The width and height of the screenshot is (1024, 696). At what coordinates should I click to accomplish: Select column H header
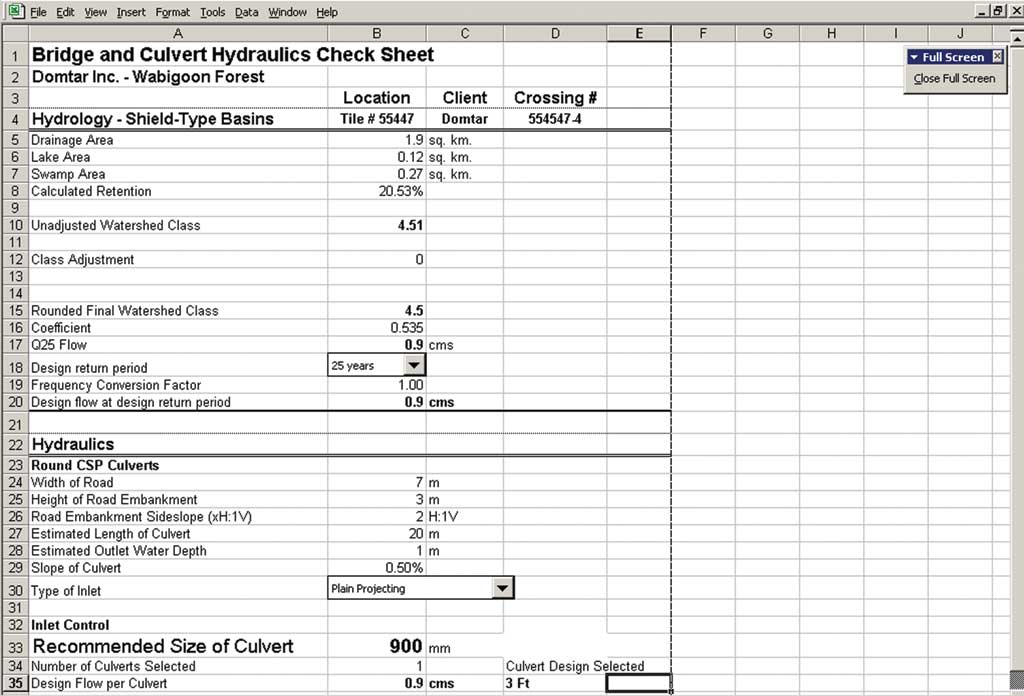(831, 33)
